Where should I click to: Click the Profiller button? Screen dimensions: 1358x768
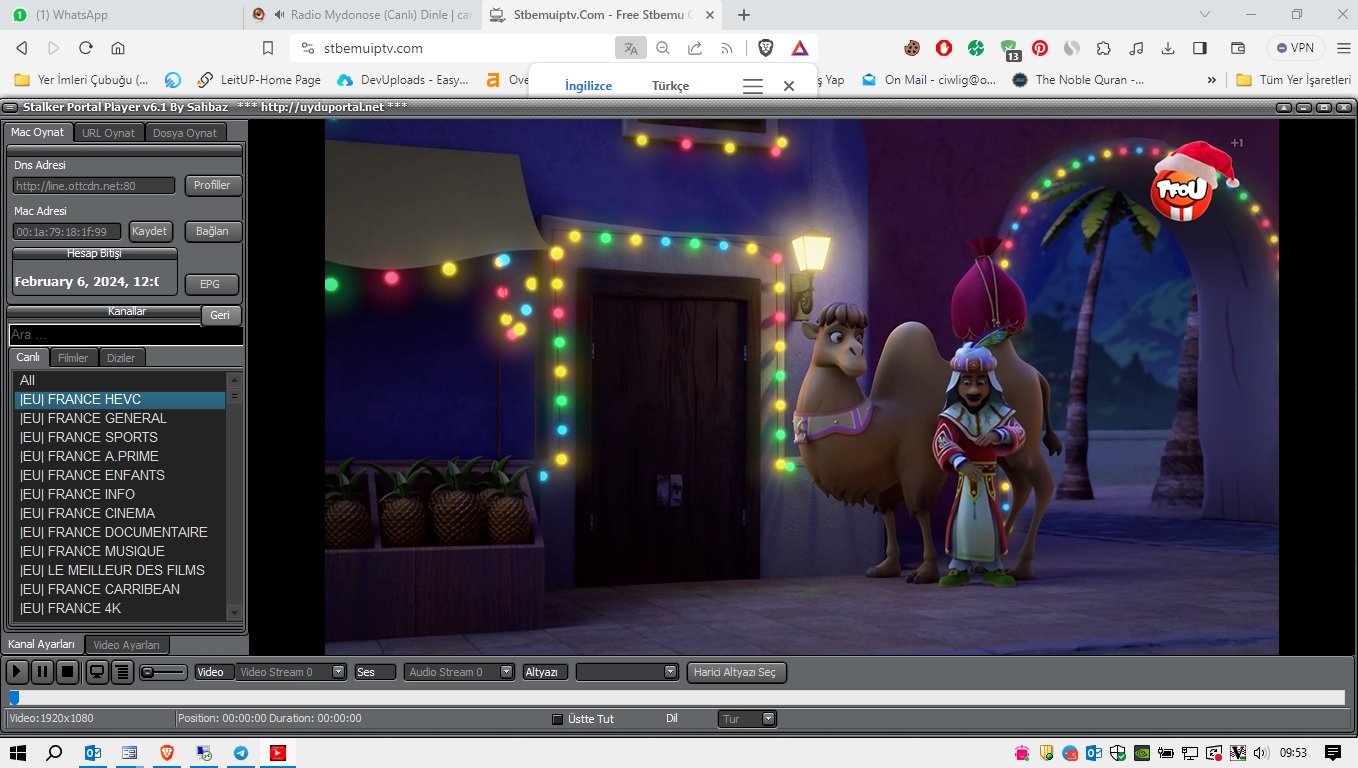pyautogui.click(x=212, y=185)
